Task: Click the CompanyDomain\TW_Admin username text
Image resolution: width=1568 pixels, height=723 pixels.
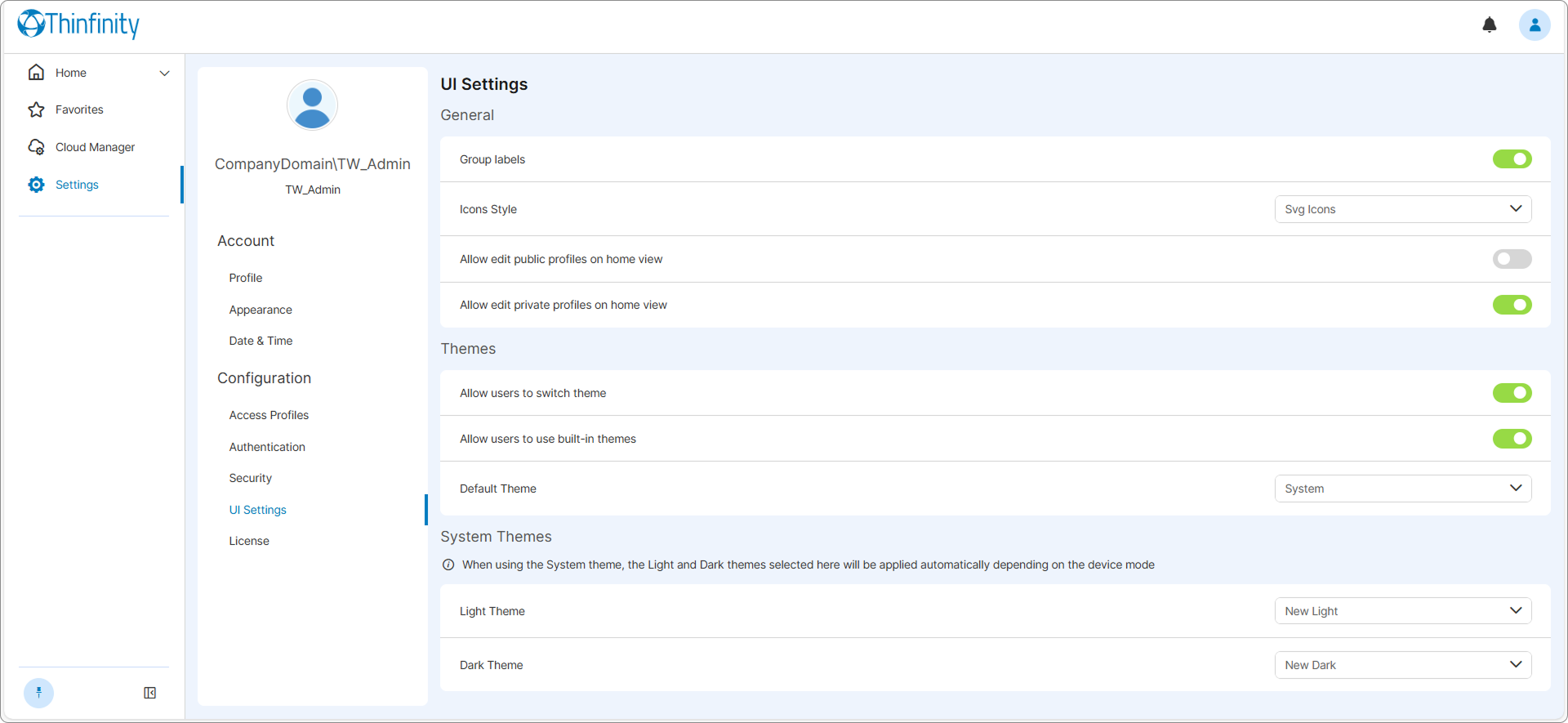Action: pos(313,164)
